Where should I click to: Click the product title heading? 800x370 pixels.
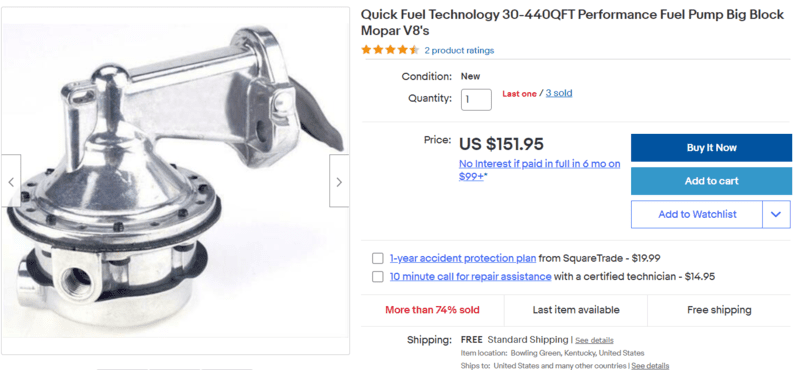572,22
